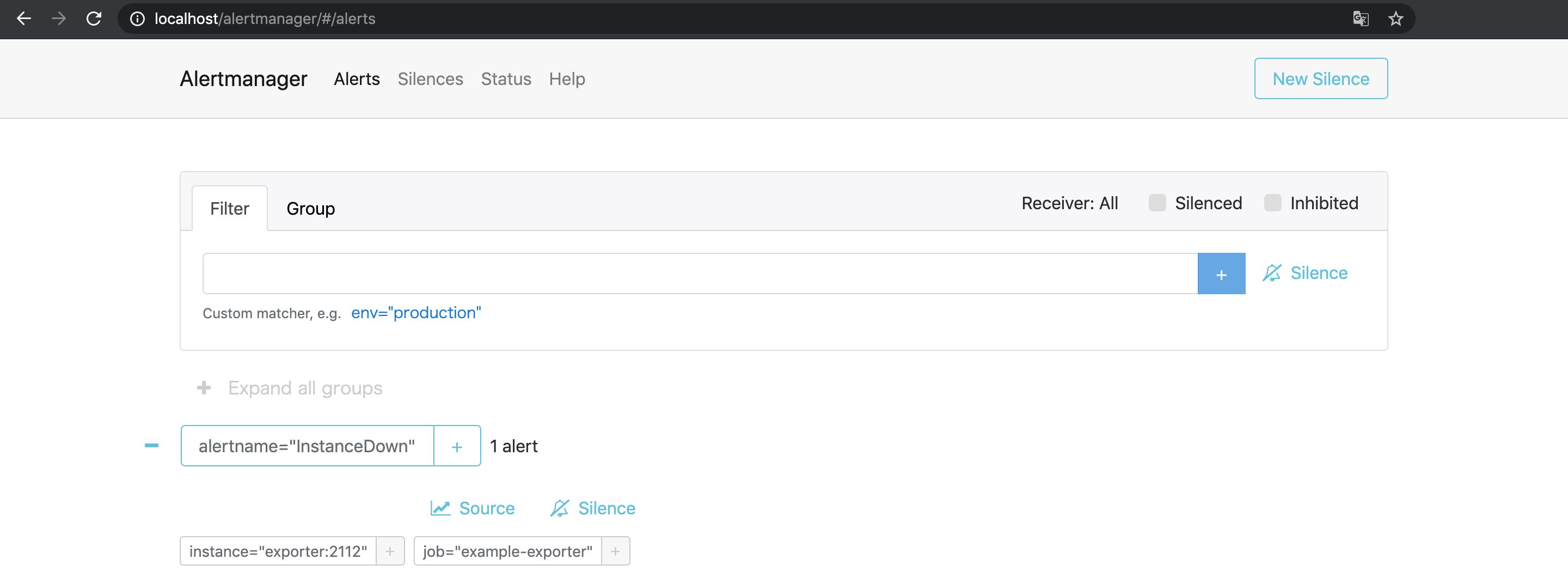Switch to the Filter tab

[x=229, y=208]
